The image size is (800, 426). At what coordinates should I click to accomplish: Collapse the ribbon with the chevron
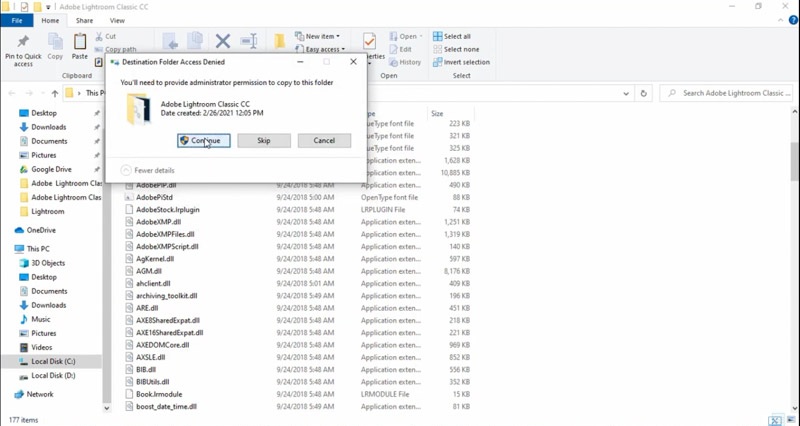click(781, 20)
